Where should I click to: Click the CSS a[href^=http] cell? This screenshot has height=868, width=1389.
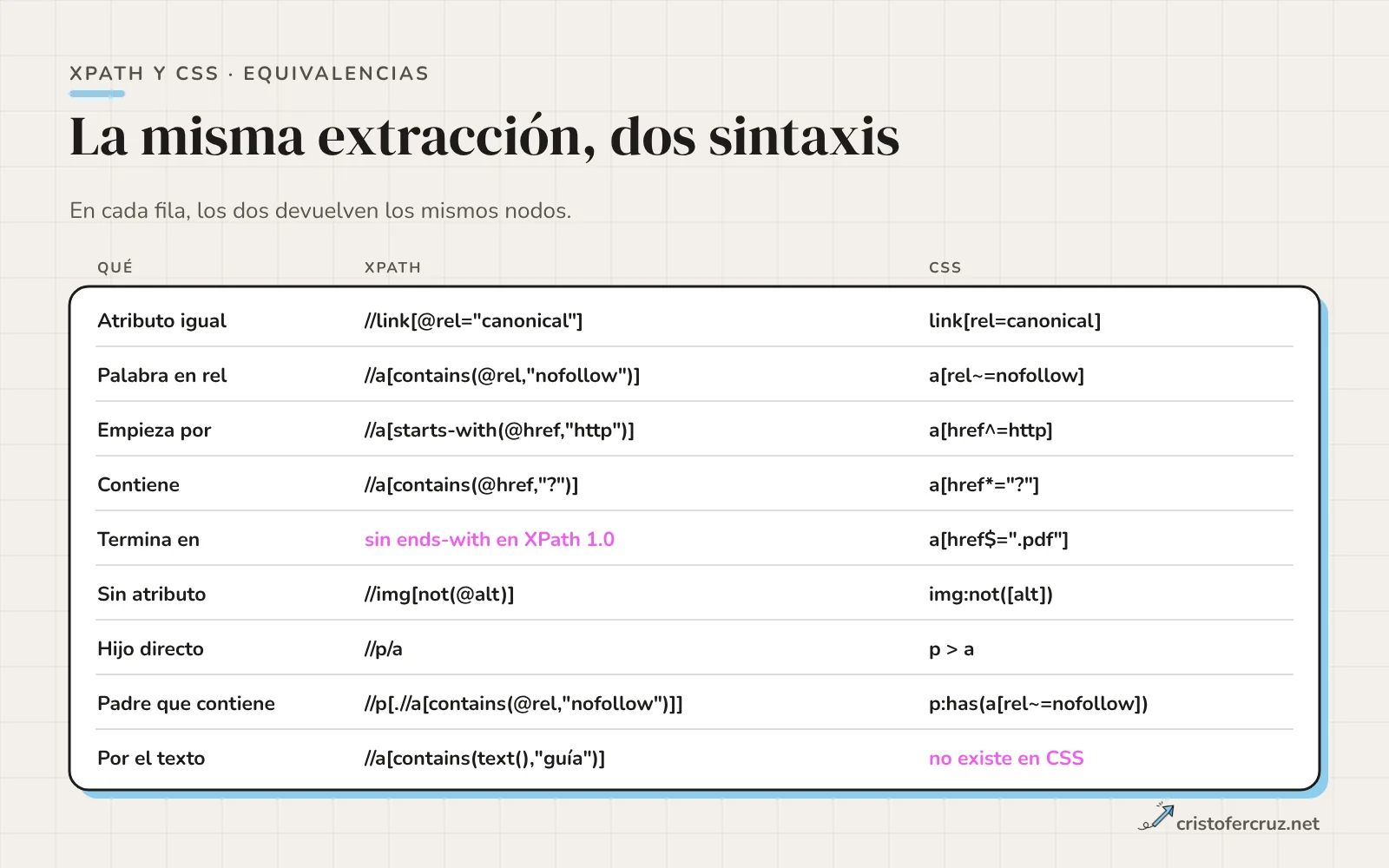[991, 431]
